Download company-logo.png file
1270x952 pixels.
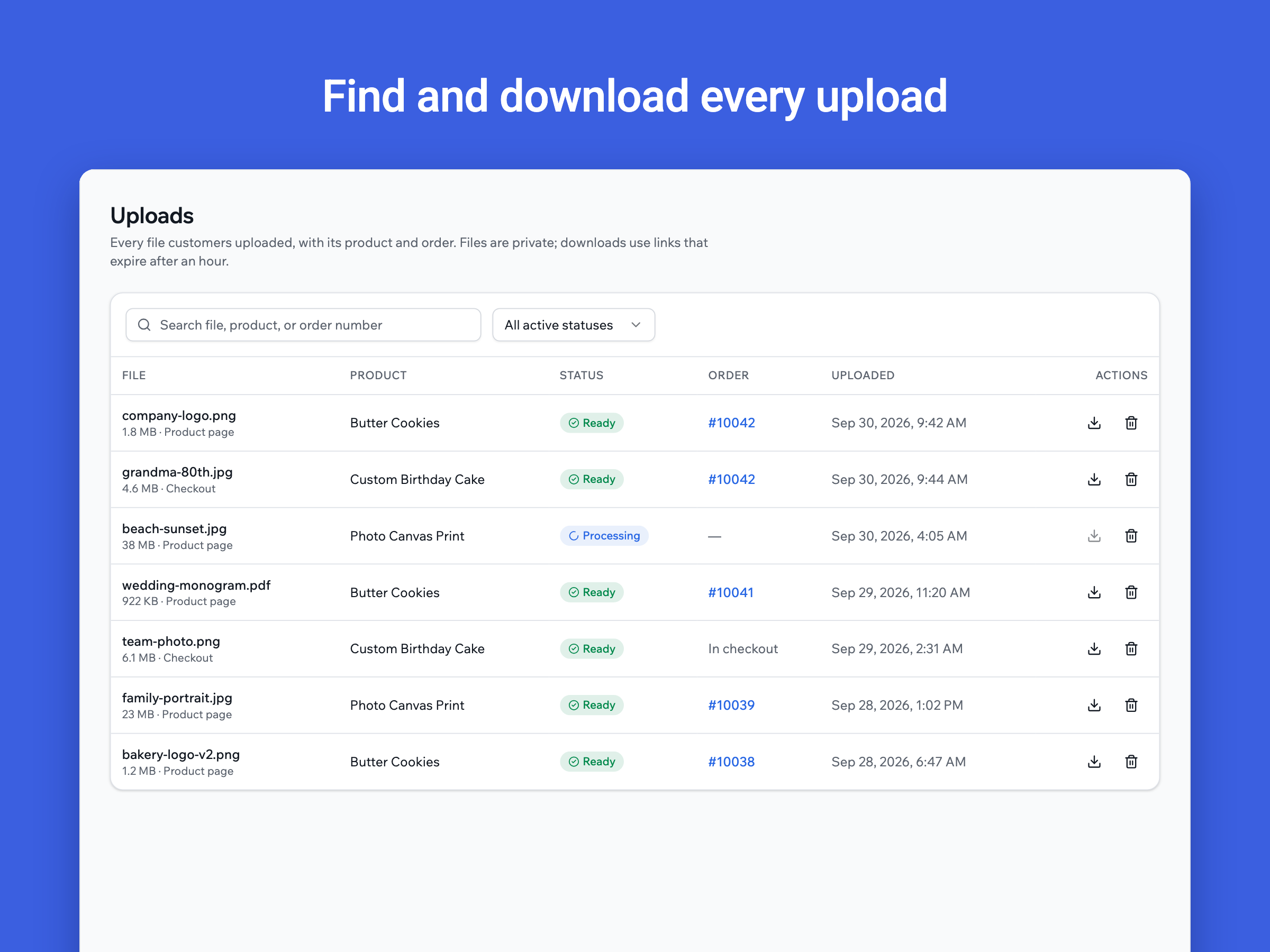pos(1094,423)
